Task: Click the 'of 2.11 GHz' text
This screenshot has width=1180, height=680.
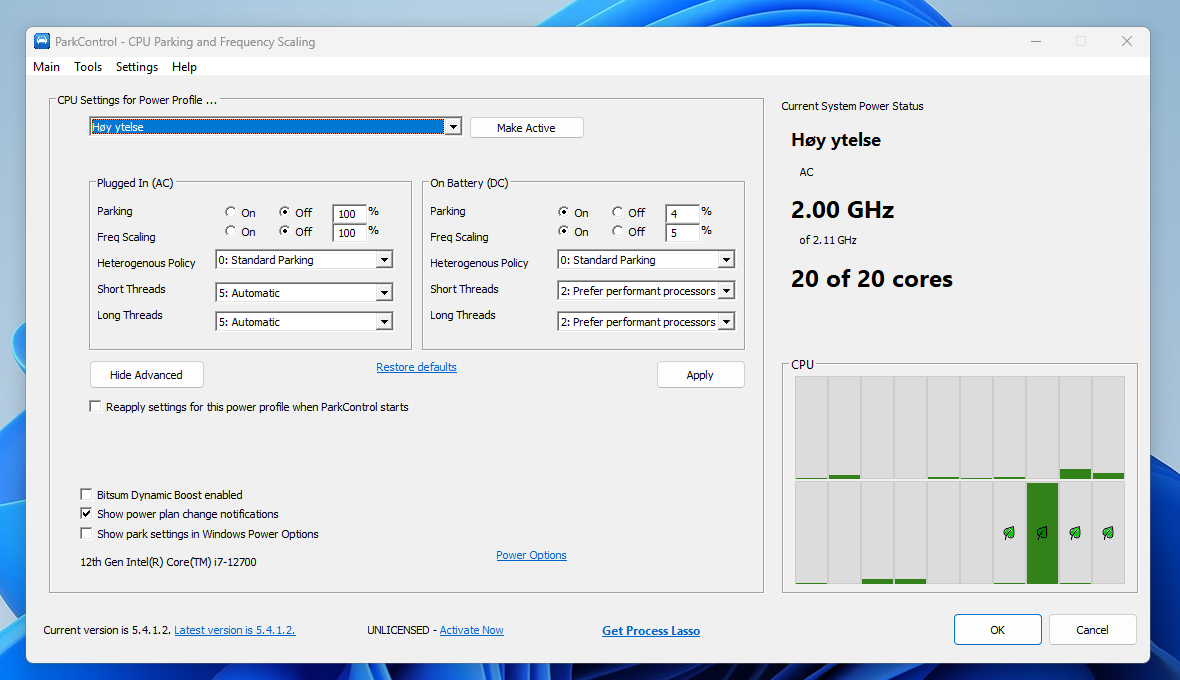Action: pos(828,240)
